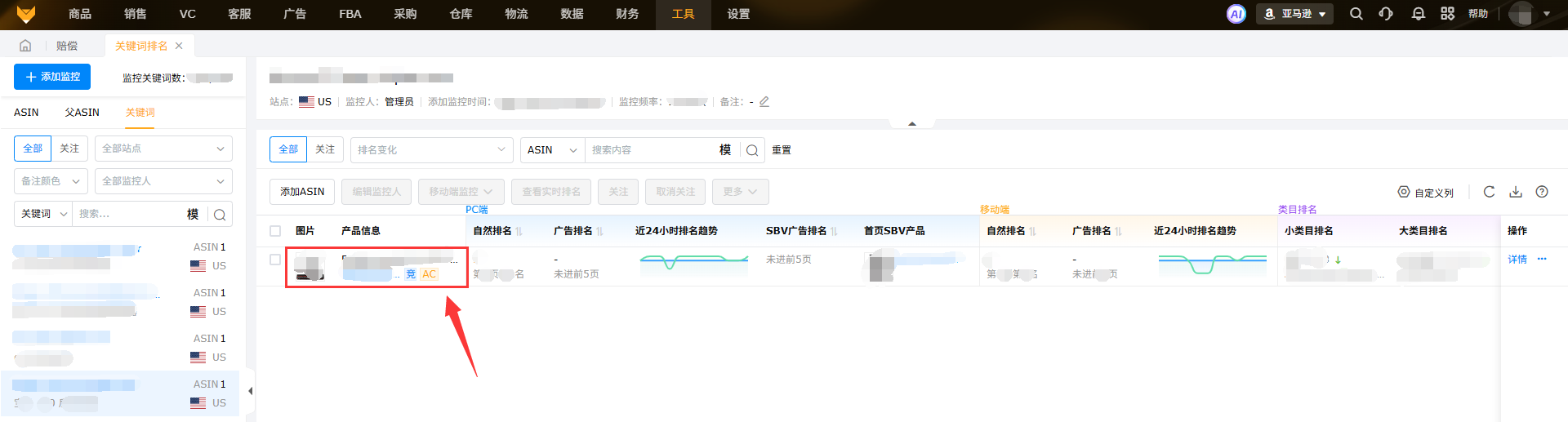Select sidebar 全部 filter

(33, 149)
